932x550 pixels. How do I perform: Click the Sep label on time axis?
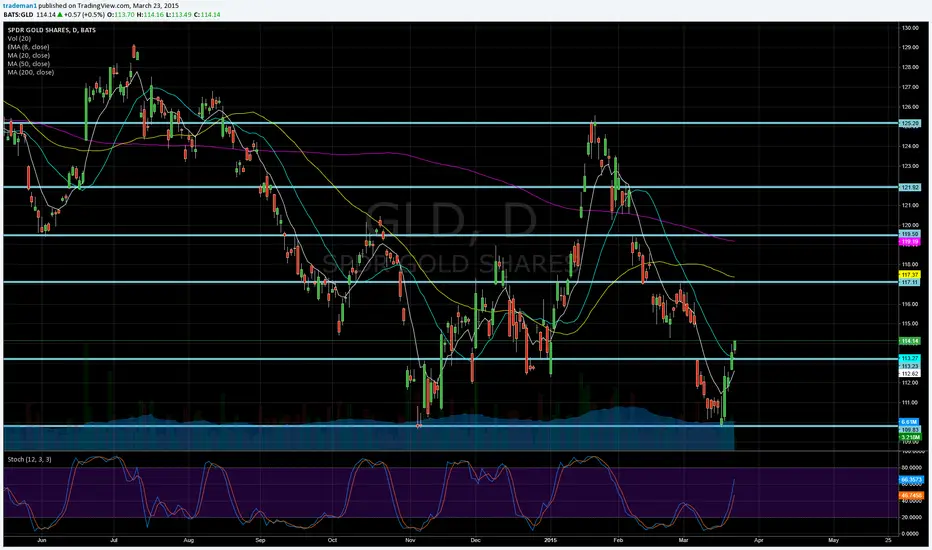tap(260, 540)
